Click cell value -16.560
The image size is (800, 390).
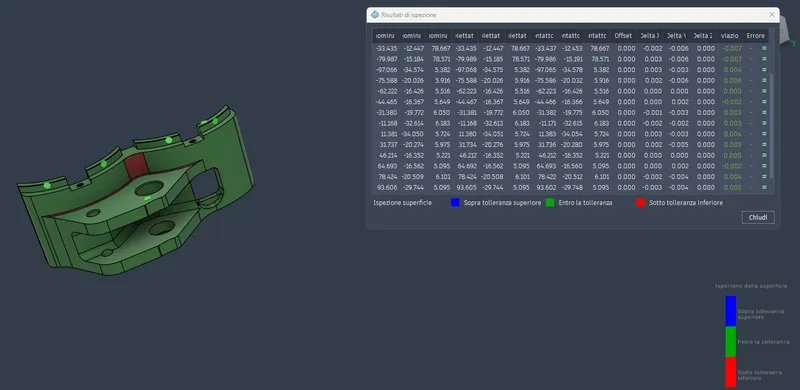pos(571,166)
